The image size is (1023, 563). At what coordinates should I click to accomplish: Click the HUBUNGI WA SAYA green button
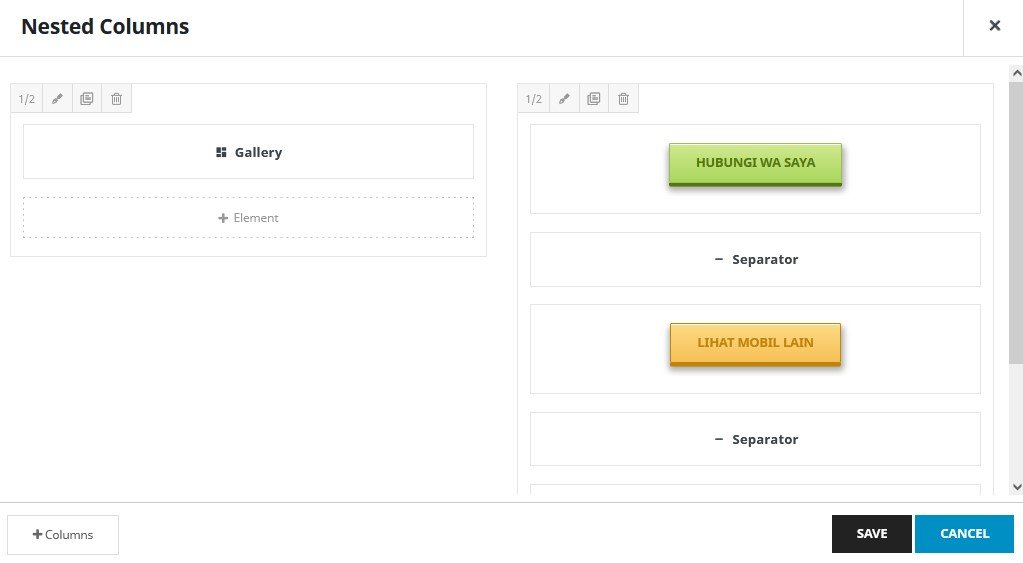click(755, 163)
